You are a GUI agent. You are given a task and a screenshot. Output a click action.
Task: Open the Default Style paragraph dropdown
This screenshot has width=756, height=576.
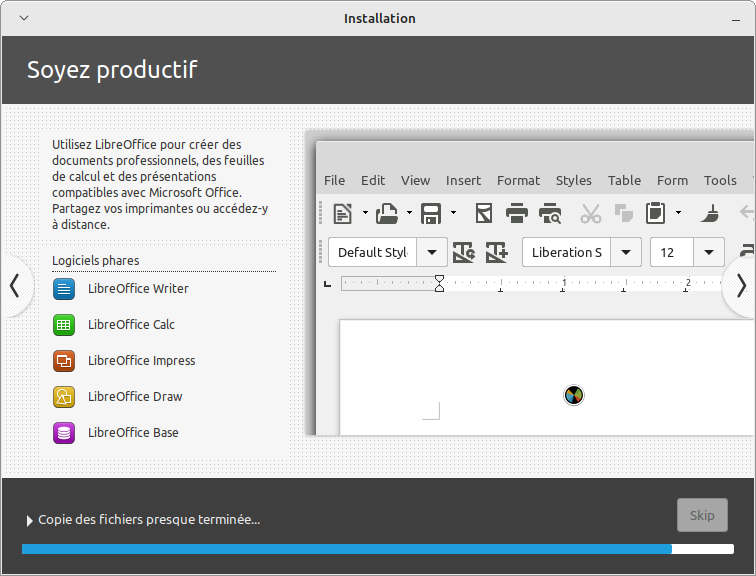click(x=431, y=252)
